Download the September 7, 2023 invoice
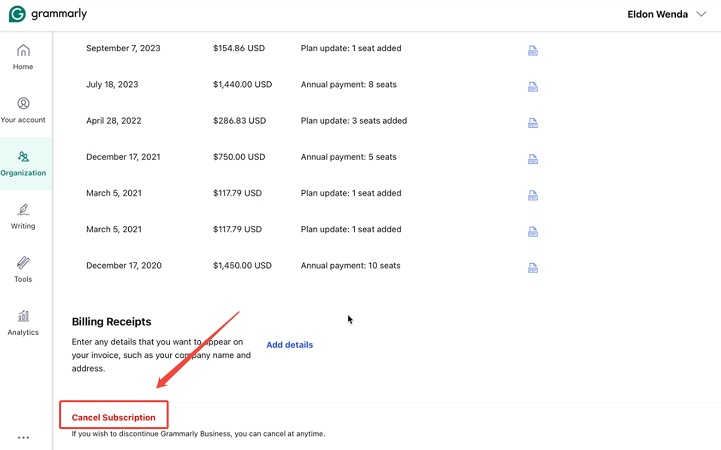721x450 pixels. pos(533,51)
